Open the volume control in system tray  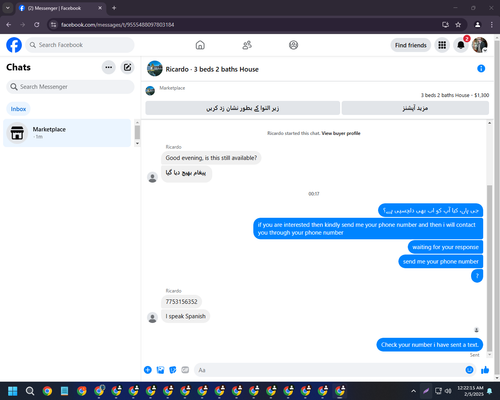[448, 391]
